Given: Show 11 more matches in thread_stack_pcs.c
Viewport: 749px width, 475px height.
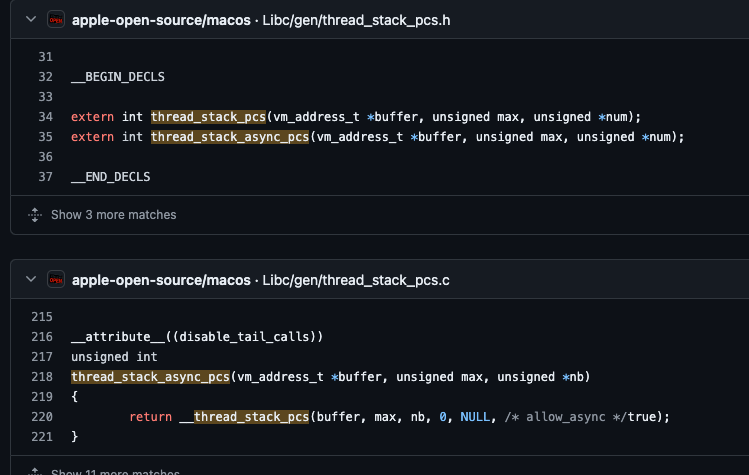Looking at the screenshot, I should (115, 472).
